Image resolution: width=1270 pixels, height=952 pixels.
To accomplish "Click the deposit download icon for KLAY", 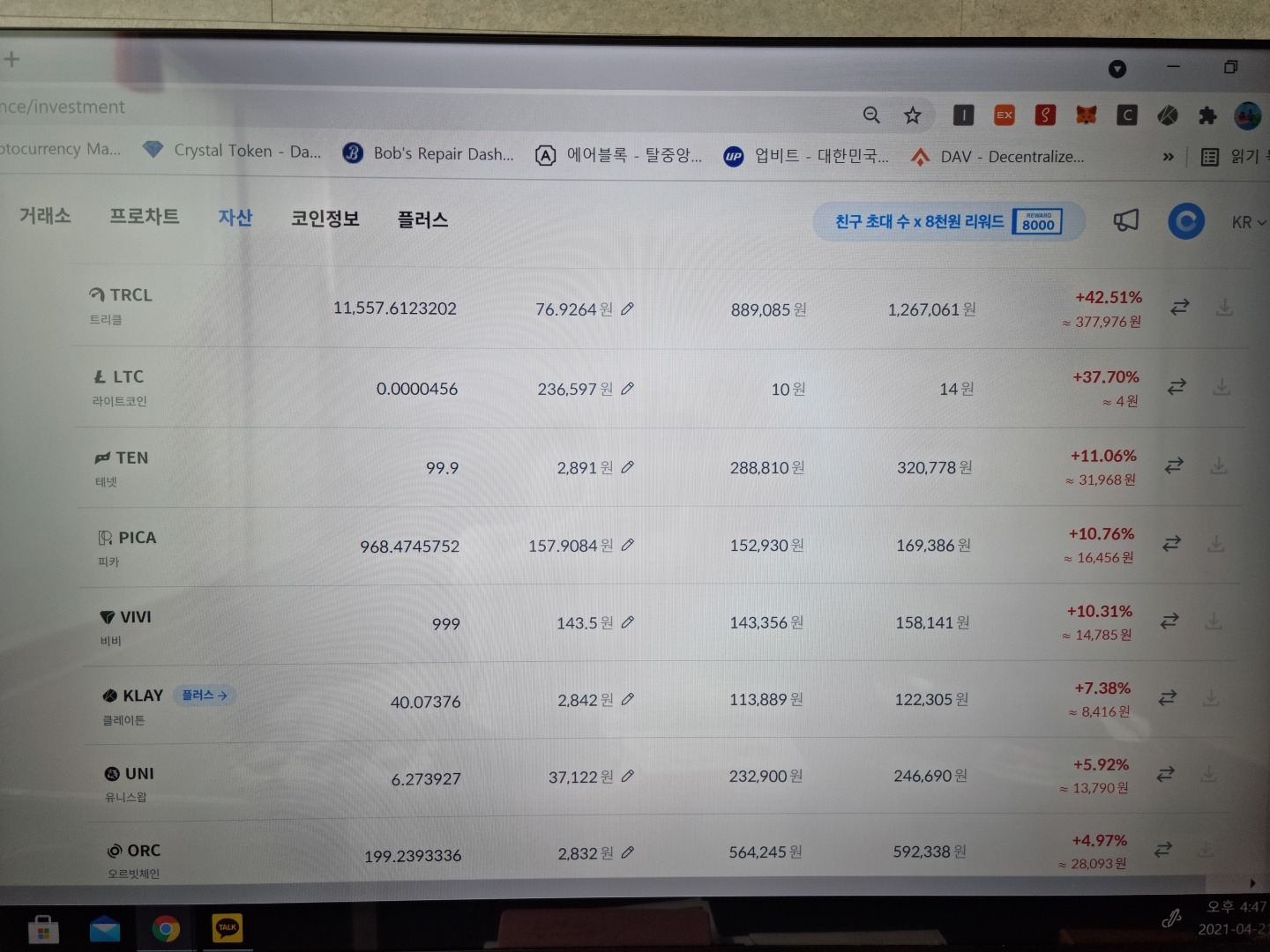I will 1212,697.
